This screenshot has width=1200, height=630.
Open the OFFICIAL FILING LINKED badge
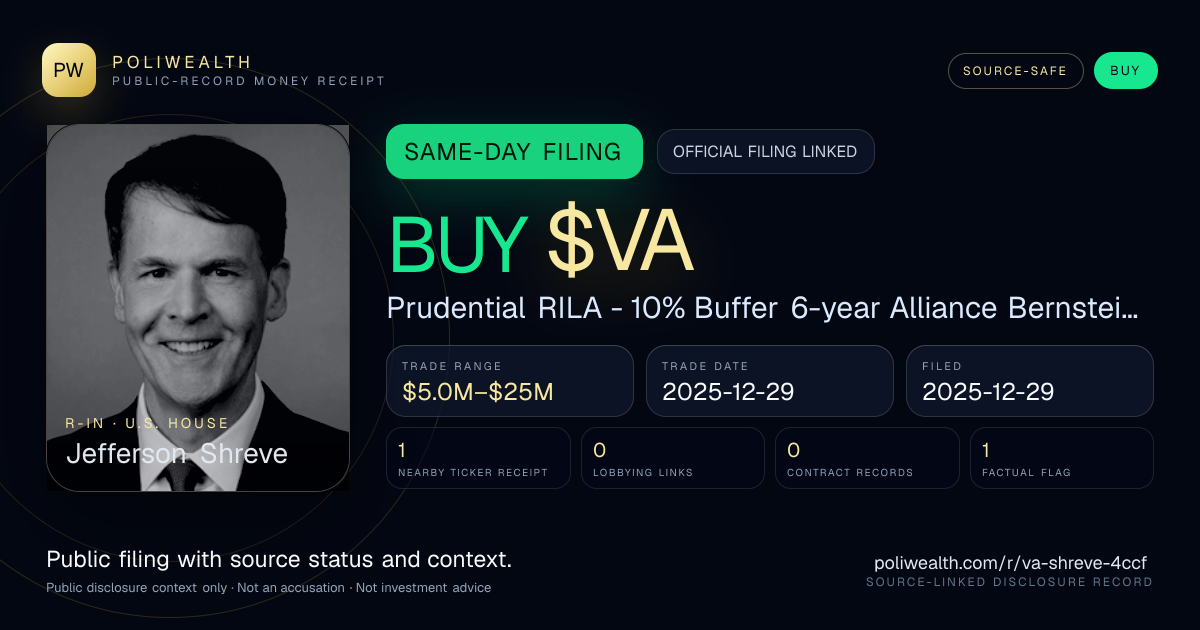[x=765, y=152]
